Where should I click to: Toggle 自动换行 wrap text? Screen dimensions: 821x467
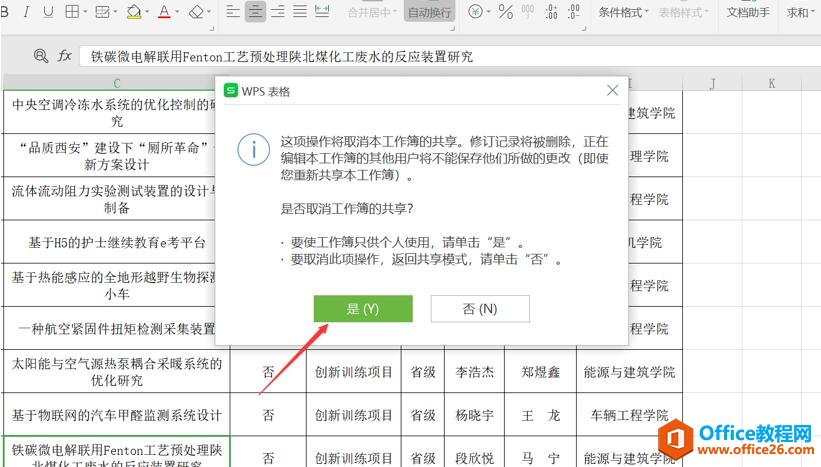pos(428,12)
